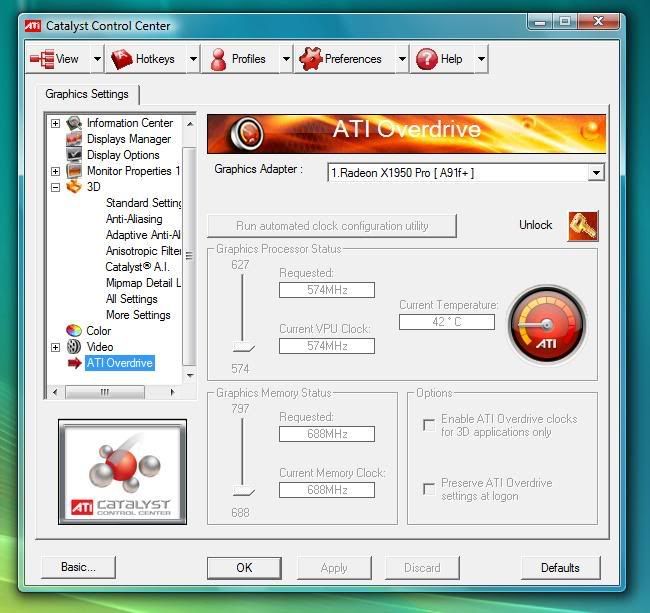The height and width of the screenshot is (613, 650).
Task: Click the tree horizontal scrollbar thumb
Action: (105, 392)
